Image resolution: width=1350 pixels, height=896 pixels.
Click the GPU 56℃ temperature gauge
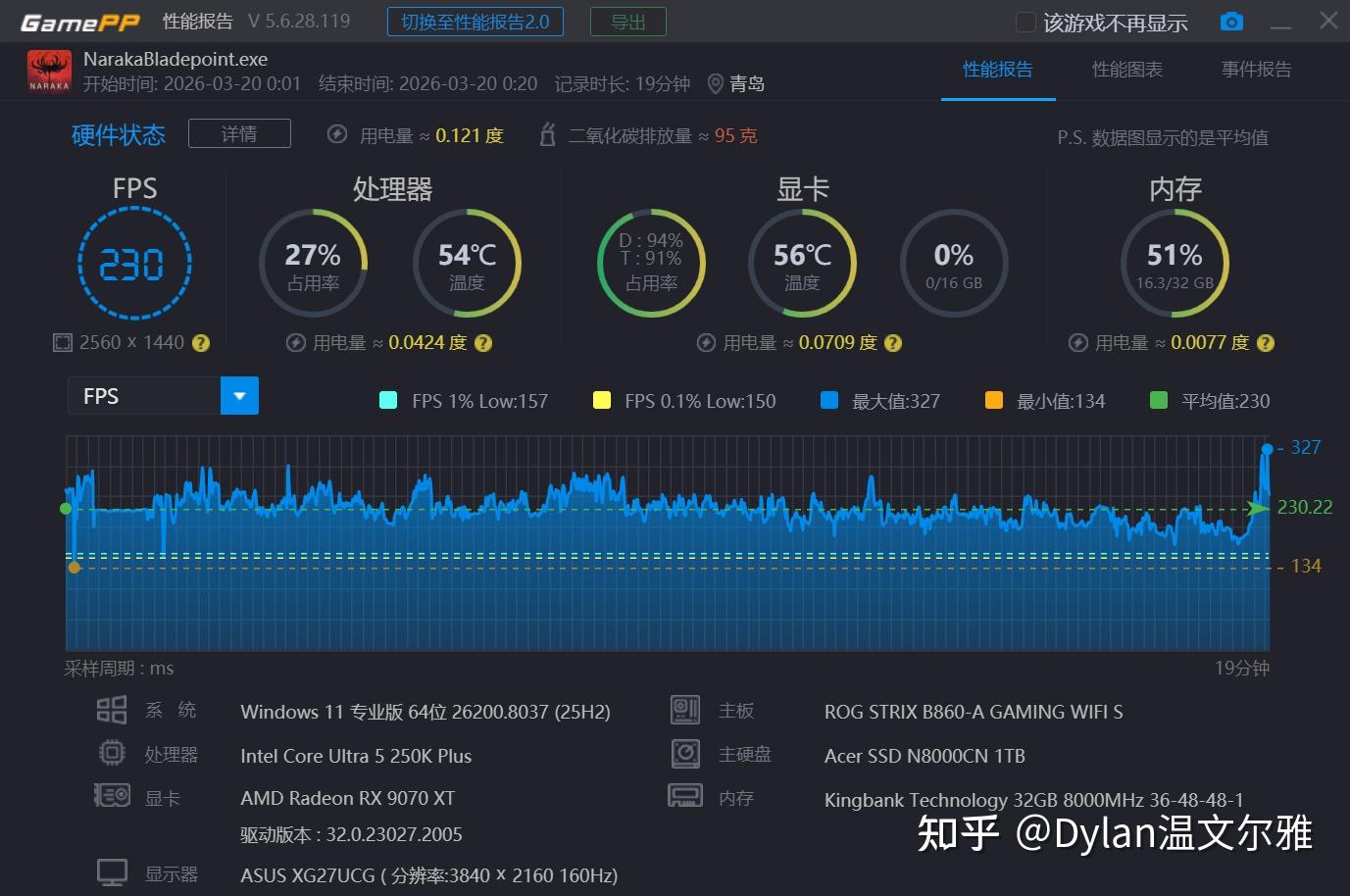(802, 263)
